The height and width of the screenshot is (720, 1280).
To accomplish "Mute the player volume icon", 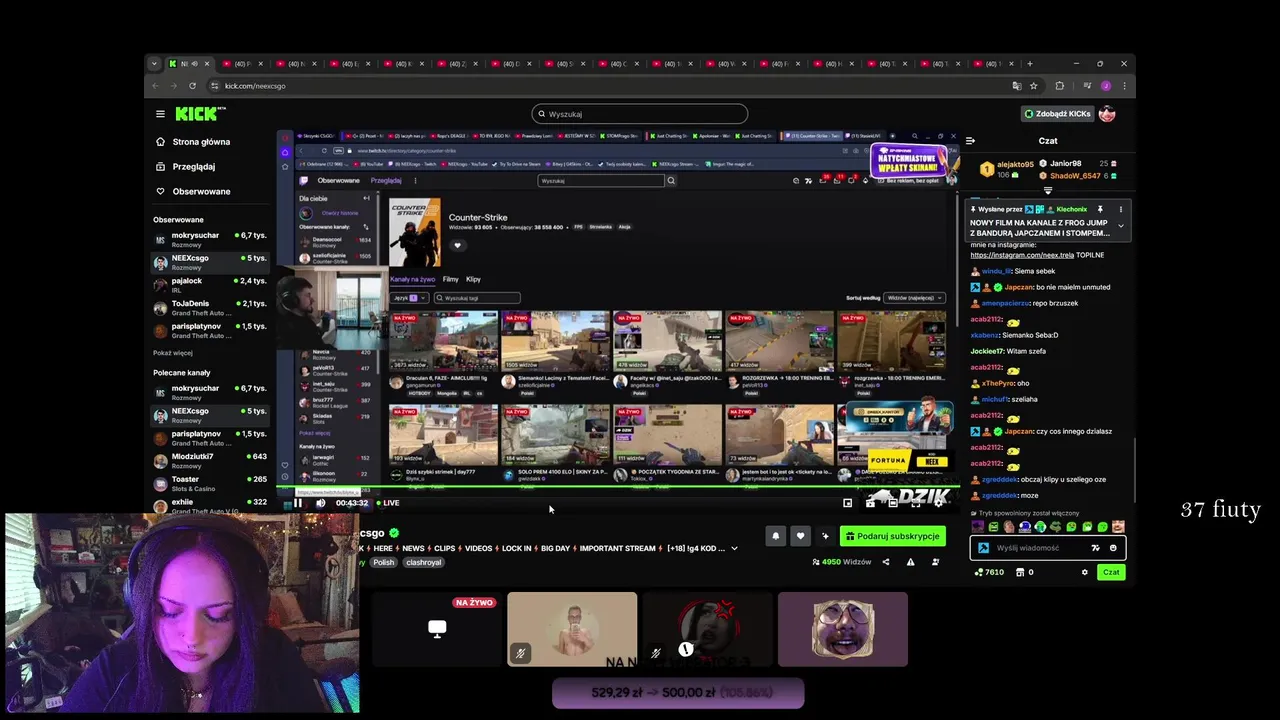I will click(320, 503).
